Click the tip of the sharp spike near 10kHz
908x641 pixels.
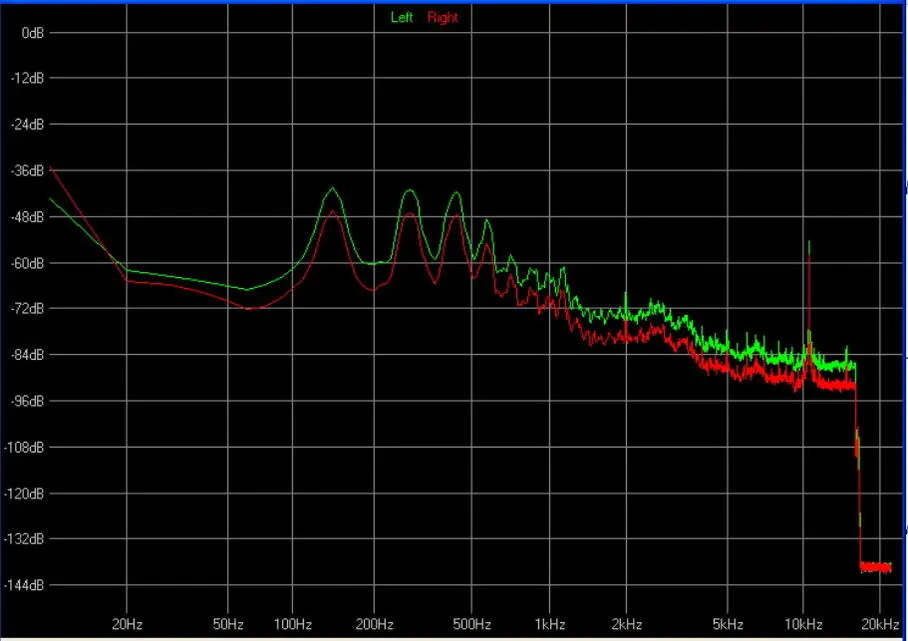[808, 243]
